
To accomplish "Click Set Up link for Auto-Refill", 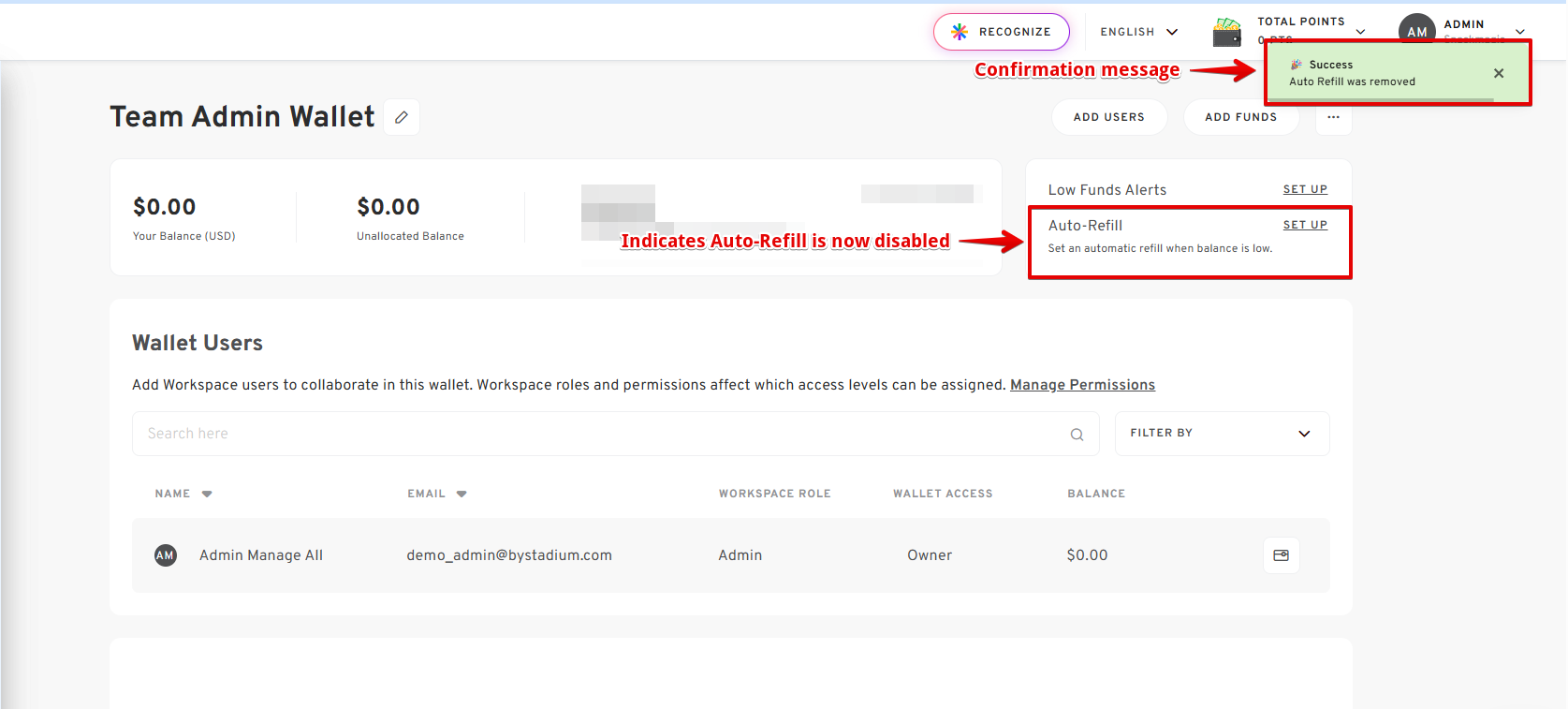I will [1305, 225].
